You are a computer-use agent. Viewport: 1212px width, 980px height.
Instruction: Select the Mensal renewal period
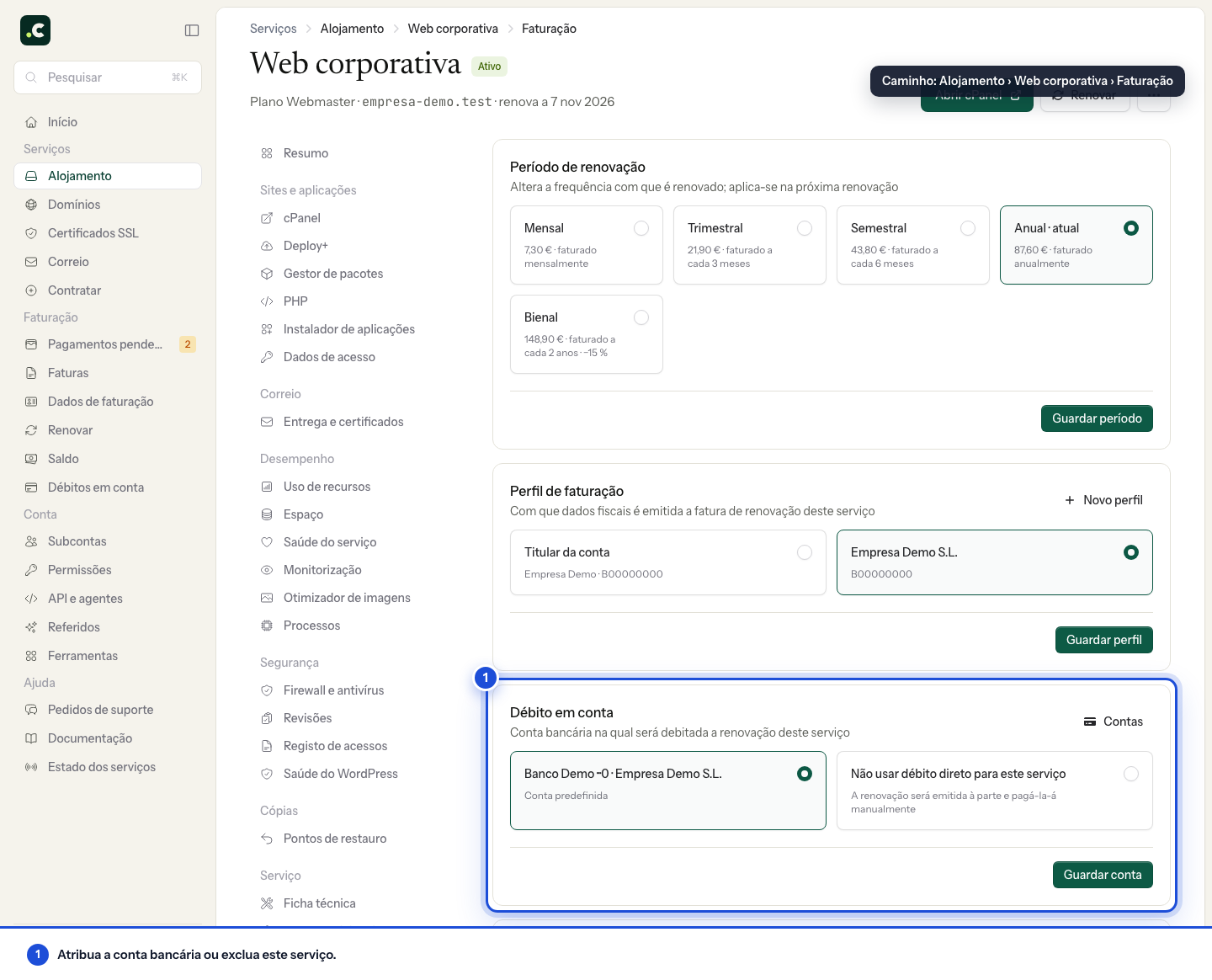click(x=587, y=245)
